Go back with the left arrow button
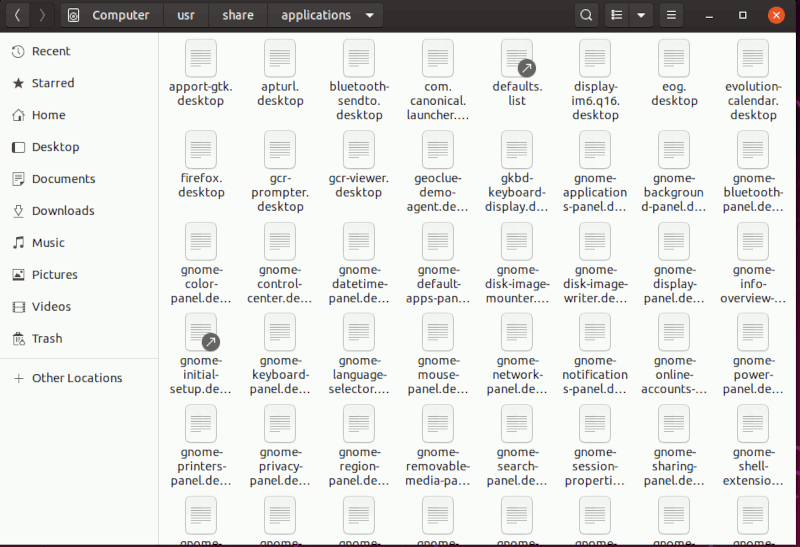The width and height of the screenshot is (800, 547). click(17, 15)
